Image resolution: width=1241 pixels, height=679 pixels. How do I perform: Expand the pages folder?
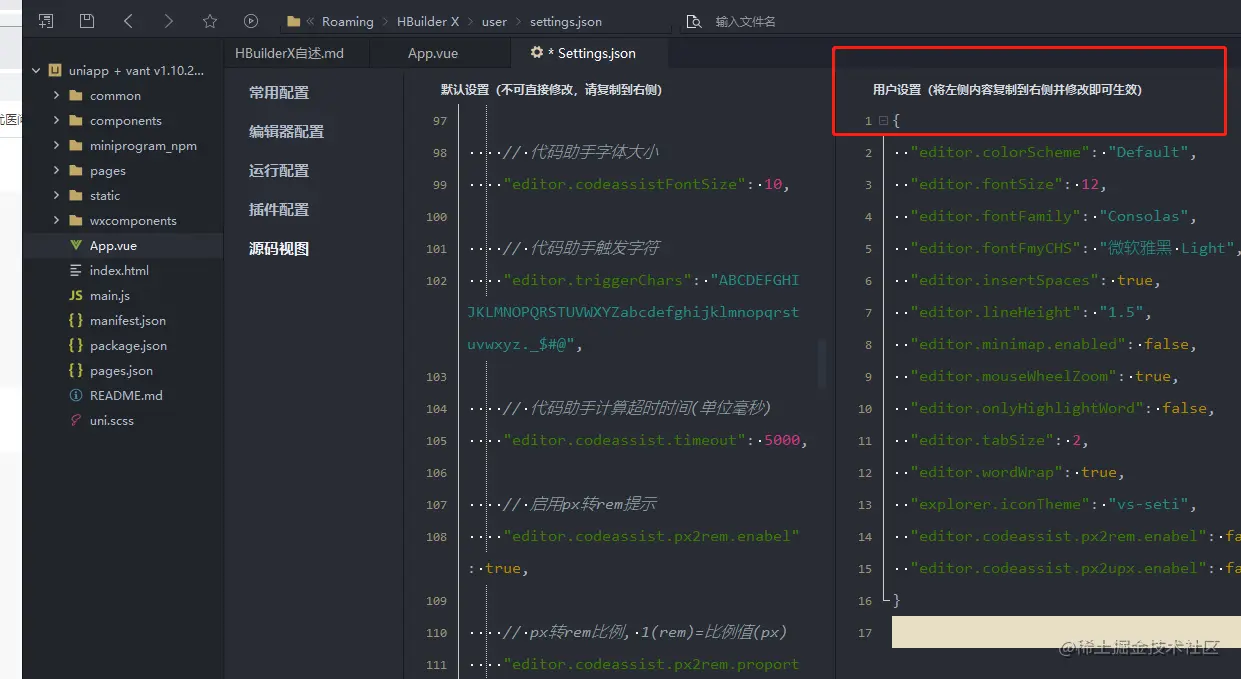tap(56, 171)
